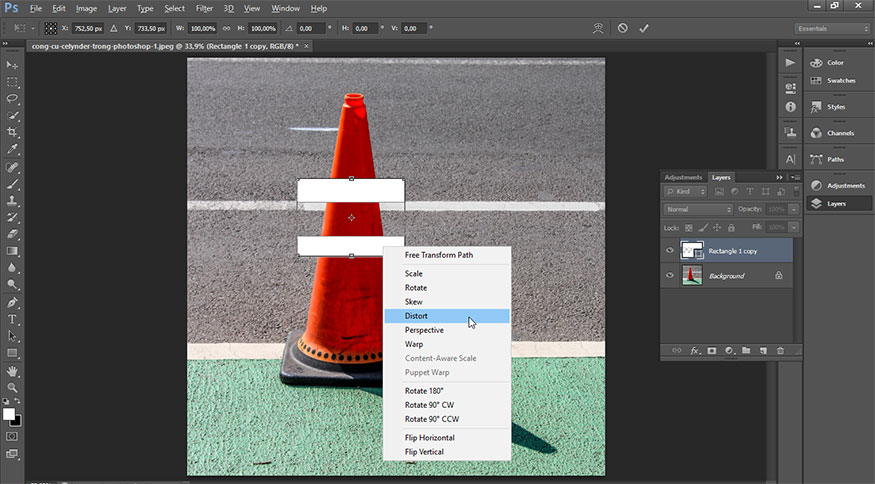Viewport: 875px width, 484px height.
Task: Click the add layer mask icon
Action: tap(711, 351)
